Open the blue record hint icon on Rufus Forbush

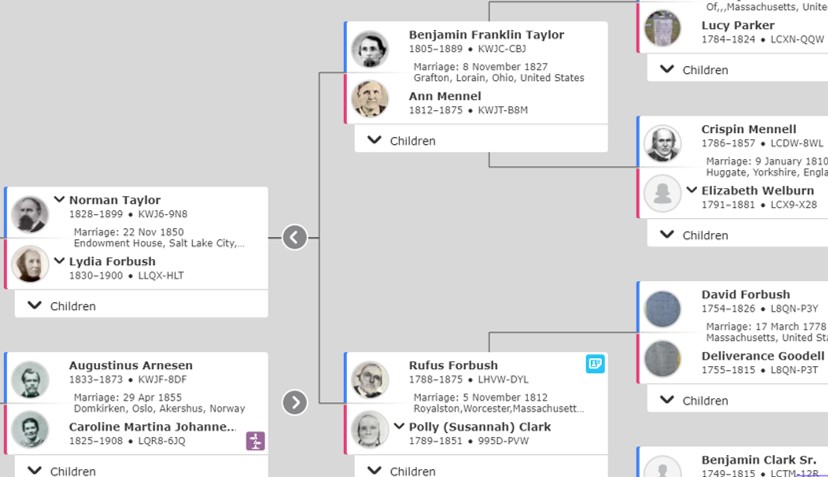[x=595, y=363]
